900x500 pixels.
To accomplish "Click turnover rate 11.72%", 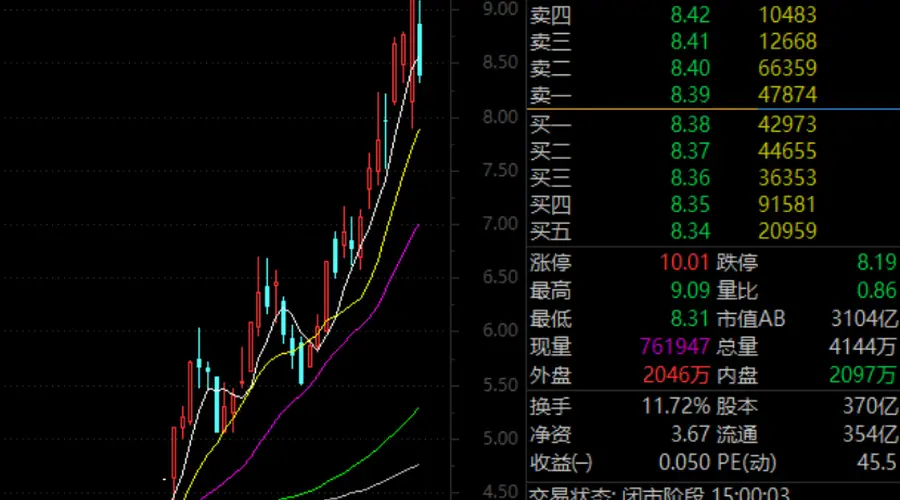I will [676, 406].
